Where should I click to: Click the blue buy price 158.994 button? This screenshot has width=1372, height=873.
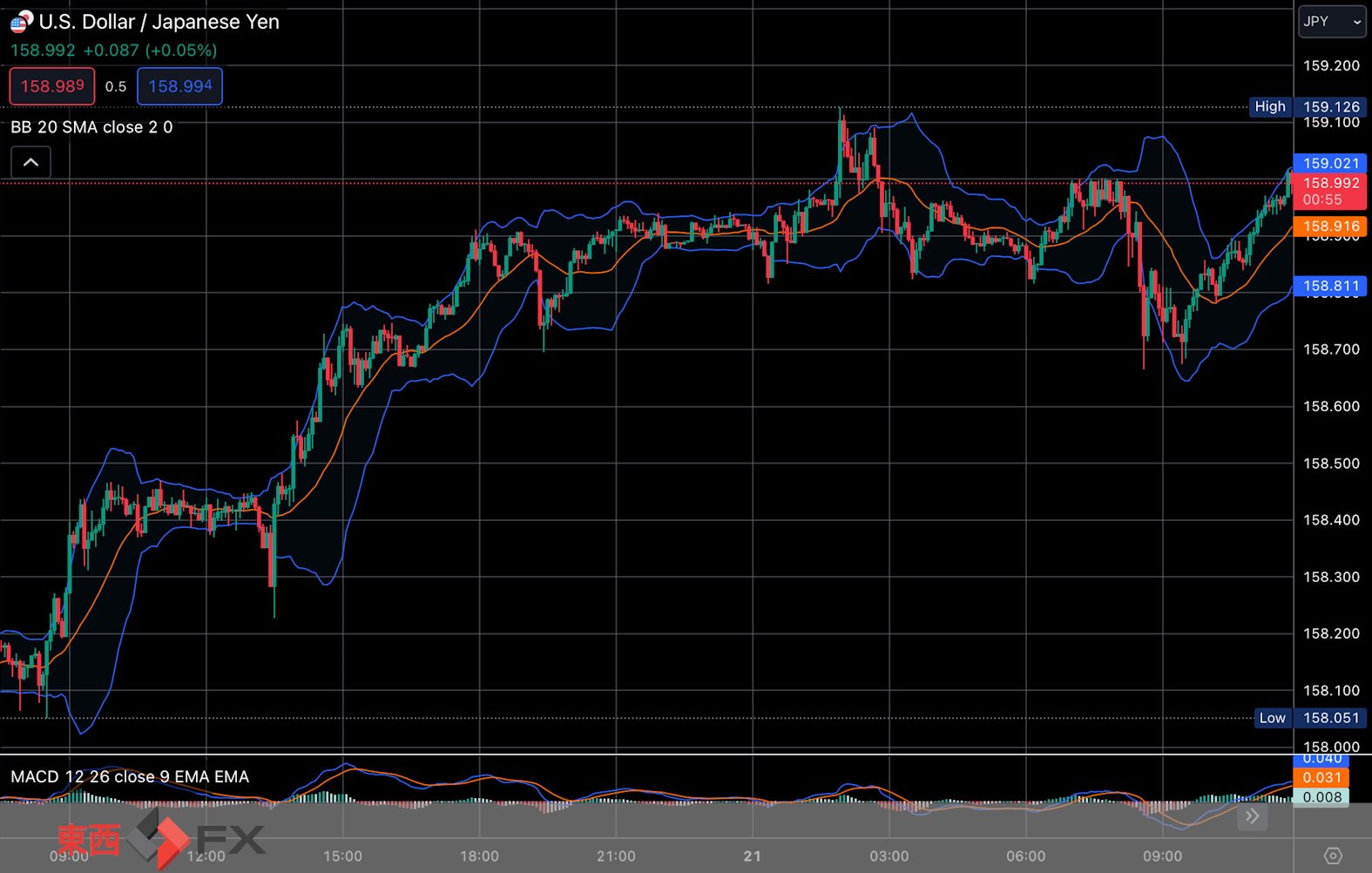[x=179, y=86]
